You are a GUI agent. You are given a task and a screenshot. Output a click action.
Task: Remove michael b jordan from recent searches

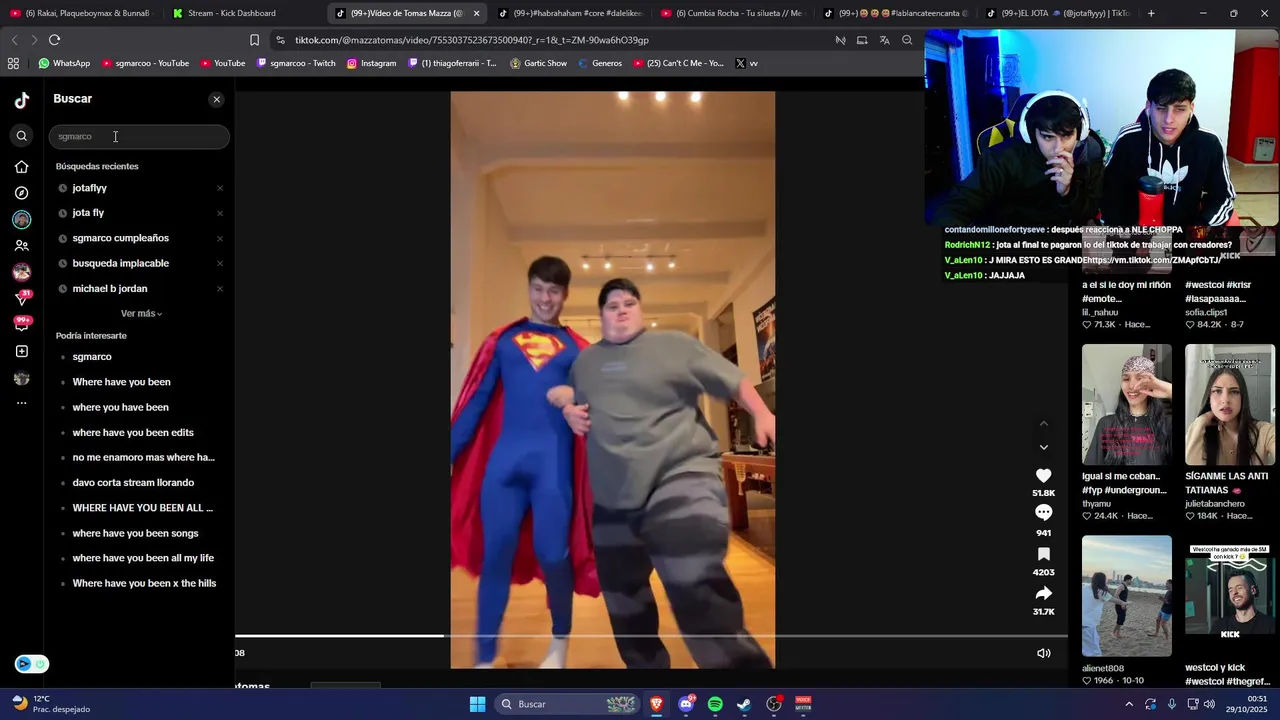[x=220, y=289]
